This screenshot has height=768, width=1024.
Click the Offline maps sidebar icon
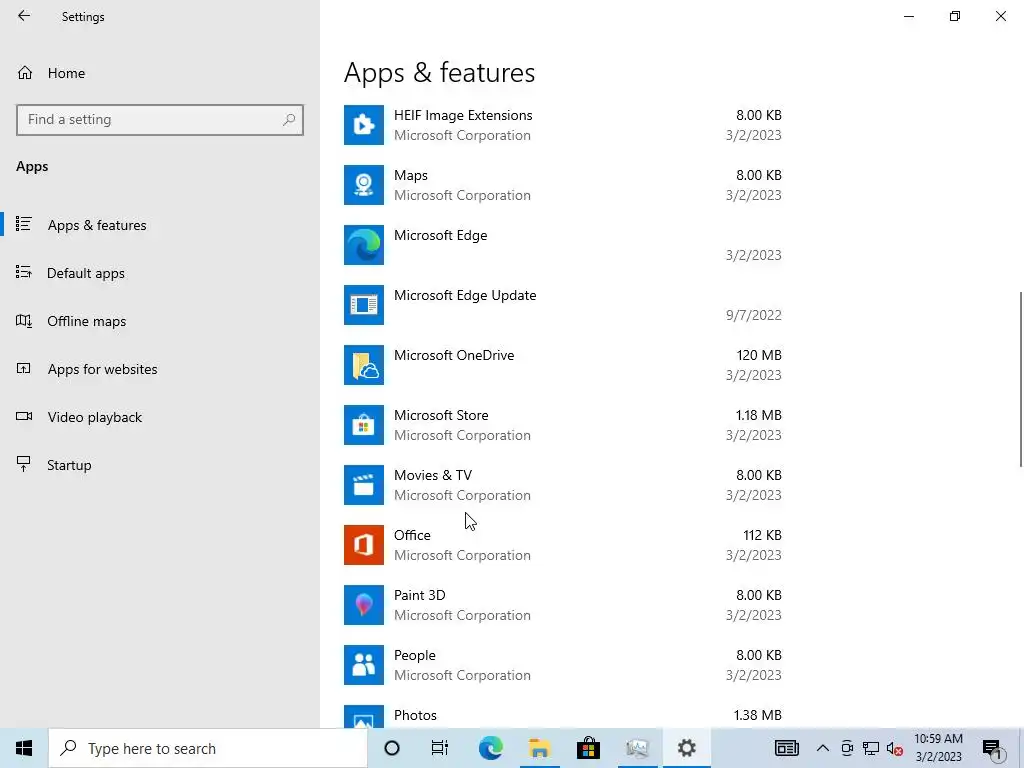click(x=24, y=321)
